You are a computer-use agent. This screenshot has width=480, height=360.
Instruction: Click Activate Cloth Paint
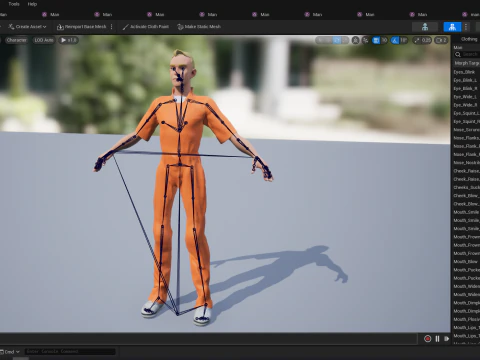(x=146, y=27)
